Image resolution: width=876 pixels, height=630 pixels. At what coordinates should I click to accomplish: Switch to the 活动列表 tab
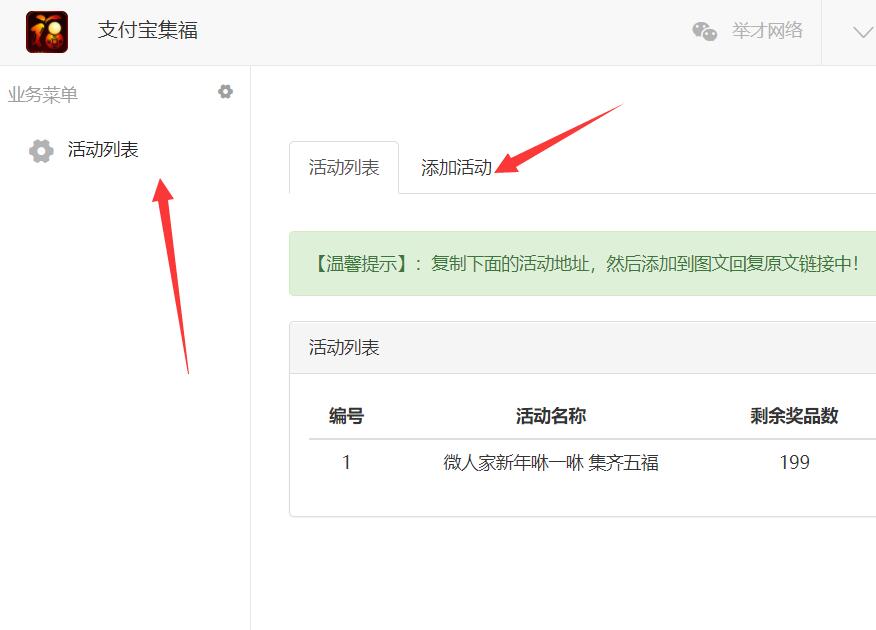(x=344, y=168)
